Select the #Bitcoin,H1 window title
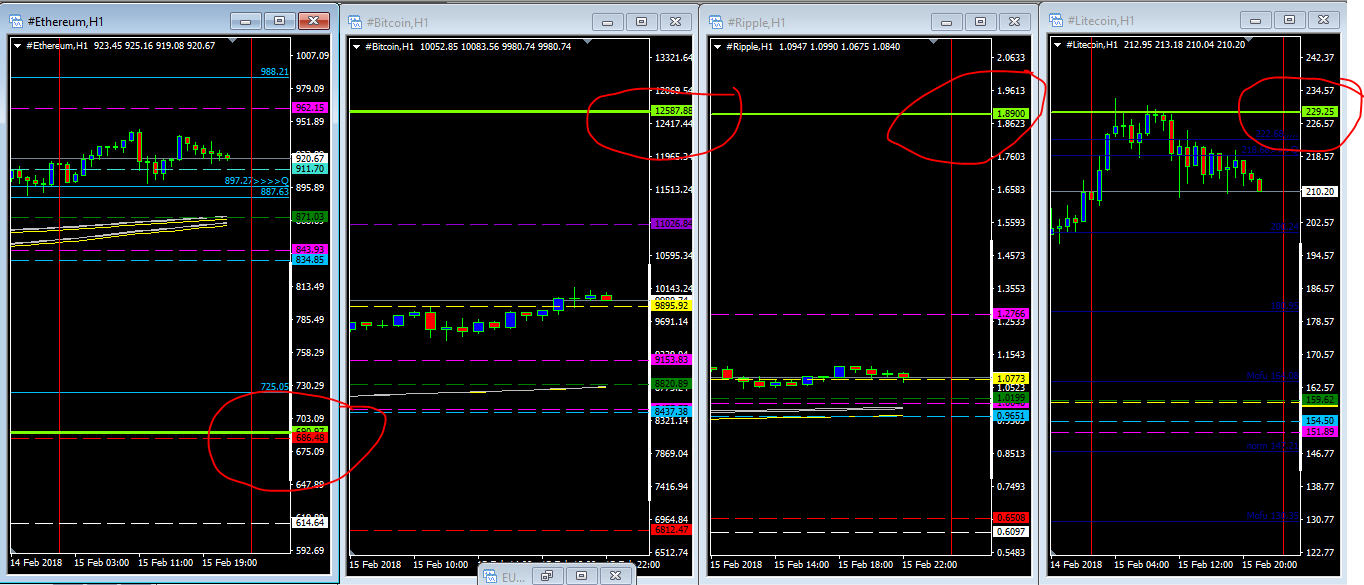Image resolution: width=1364 pixels, height=585 pixels. (398, 21)
